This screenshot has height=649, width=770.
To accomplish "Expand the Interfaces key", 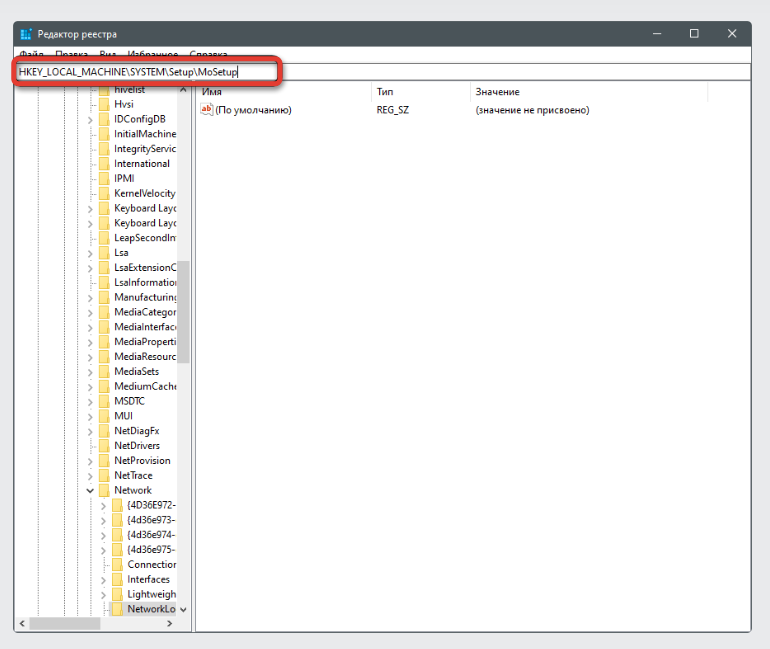I will (103, 580).
